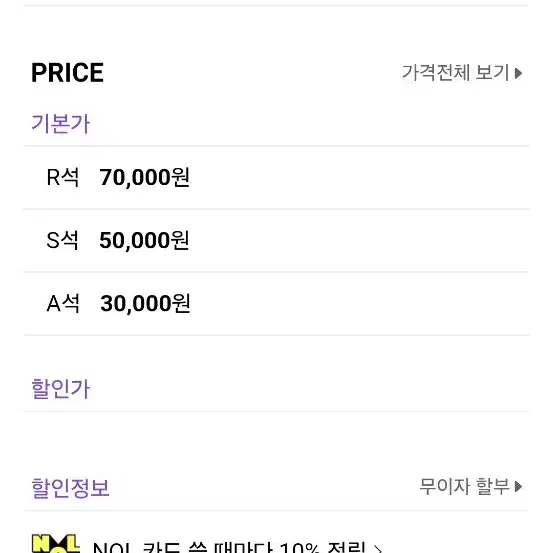Select the A석 seat label
Viewport: 553px width, 553px height.
(x=63, y=303)
